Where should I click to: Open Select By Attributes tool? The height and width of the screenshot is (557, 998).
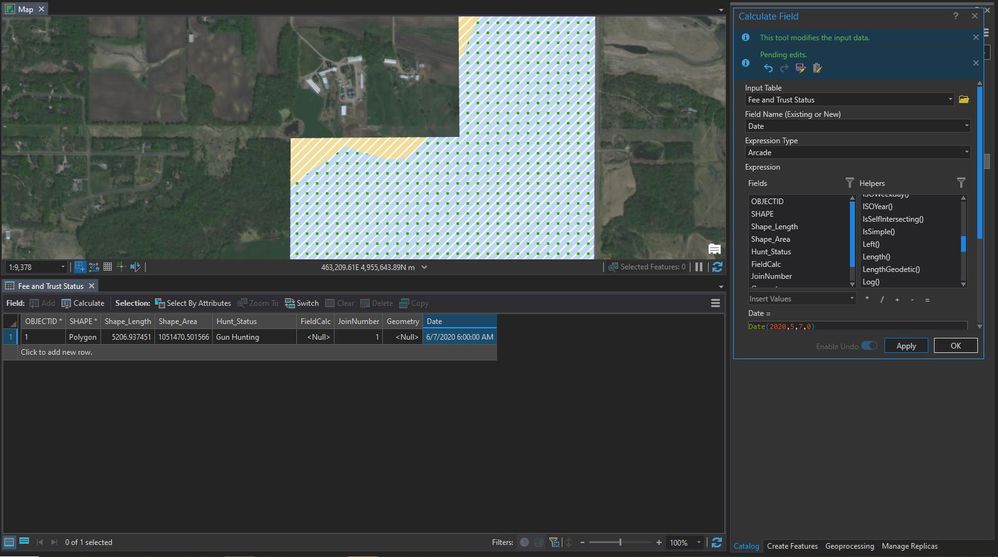[192, 303]
